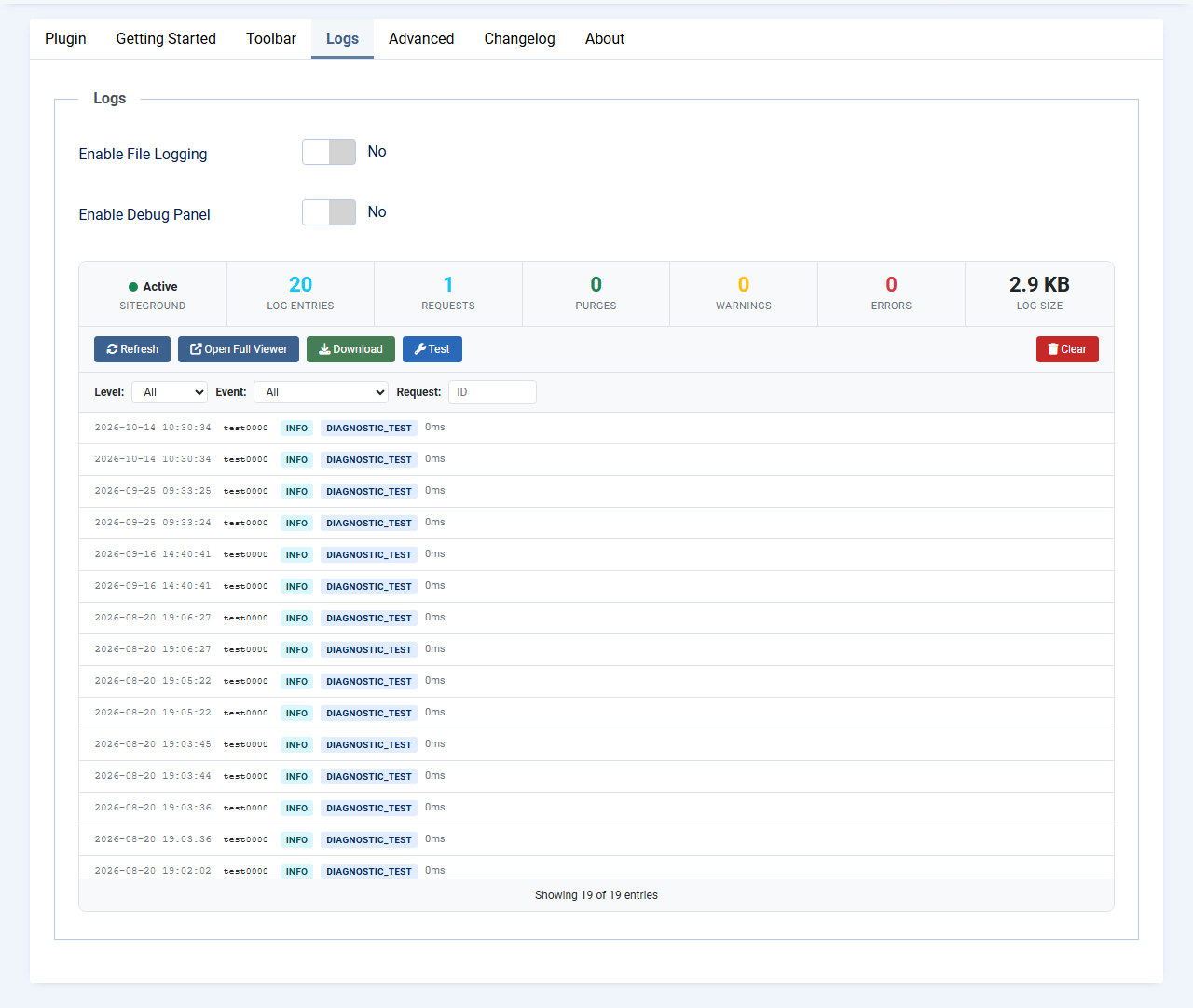Toggle the Enable File Logging switch

click(329, 152)
